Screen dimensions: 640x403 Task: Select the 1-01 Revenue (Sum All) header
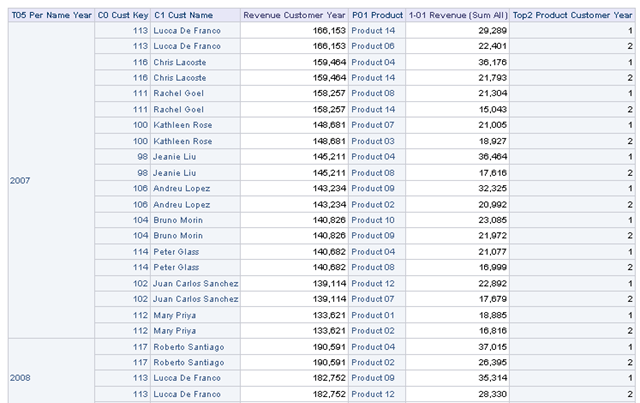[458, 16]
